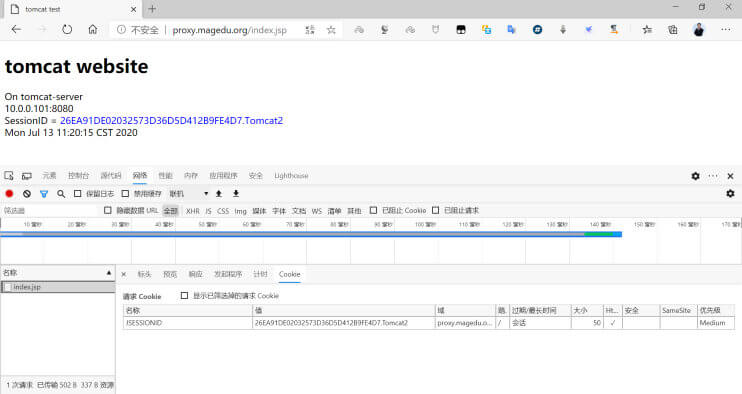
Task: Switch to the 性能 DevTools tab
Action: pyautogui.click(x=166, y=176)
